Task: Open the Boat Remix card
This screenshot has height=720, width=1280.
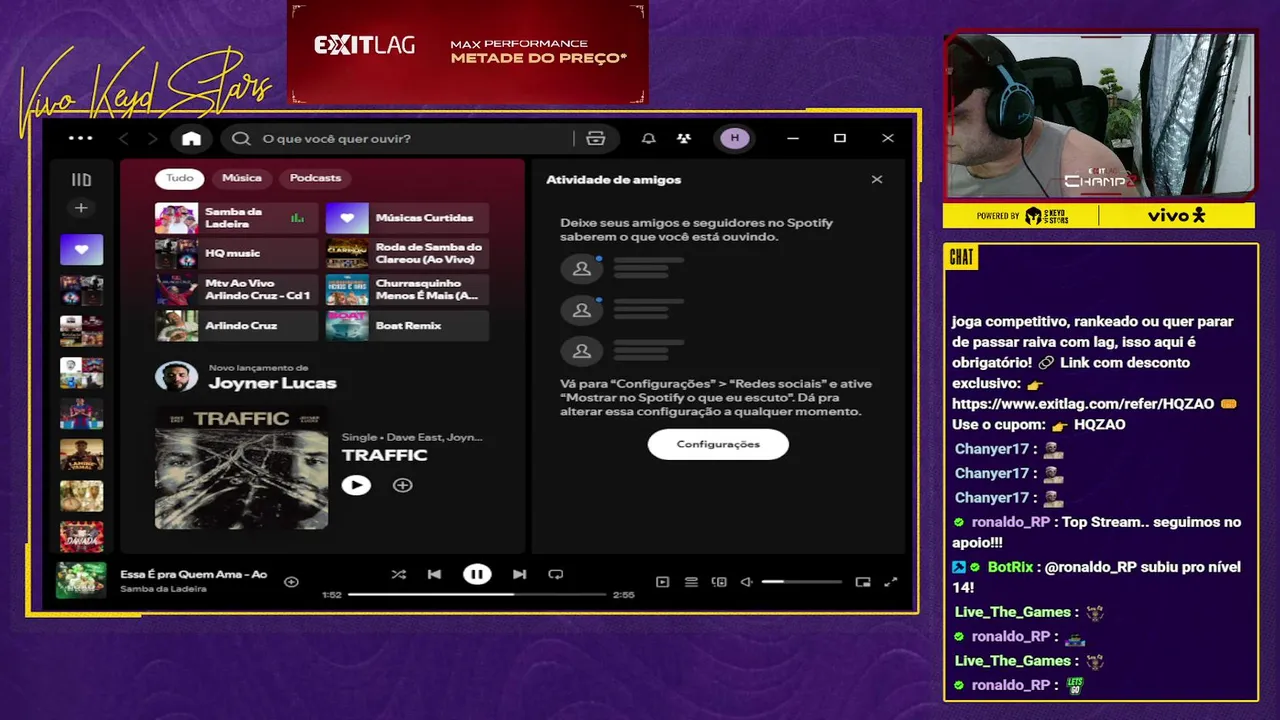Action: click(x=407, y=326)
